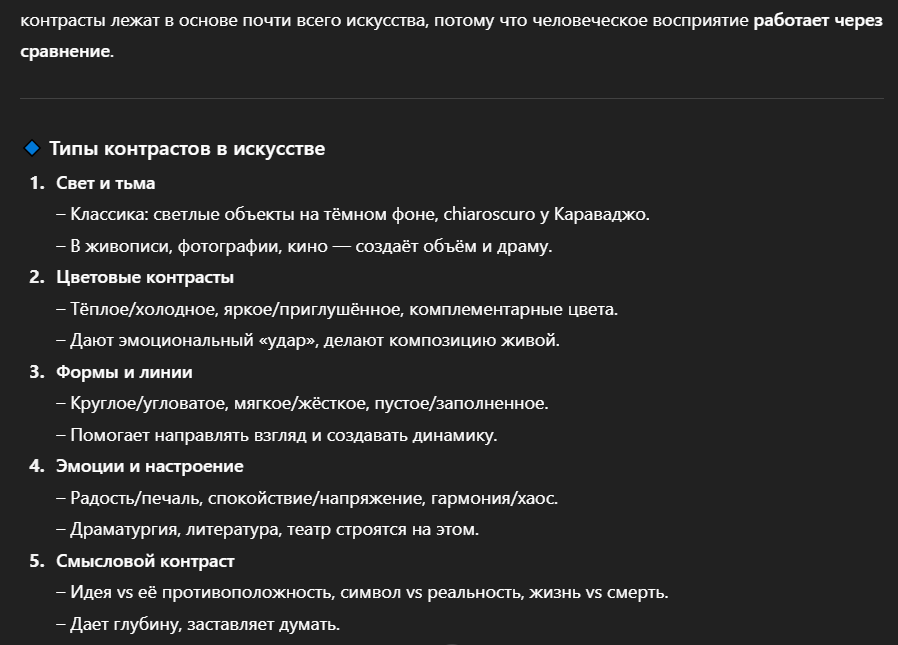Click heading "Типы контрастов в искусстве"
The width and height of the screenshot is (898, 645).
pyautogui.click(x=187, y=148)
